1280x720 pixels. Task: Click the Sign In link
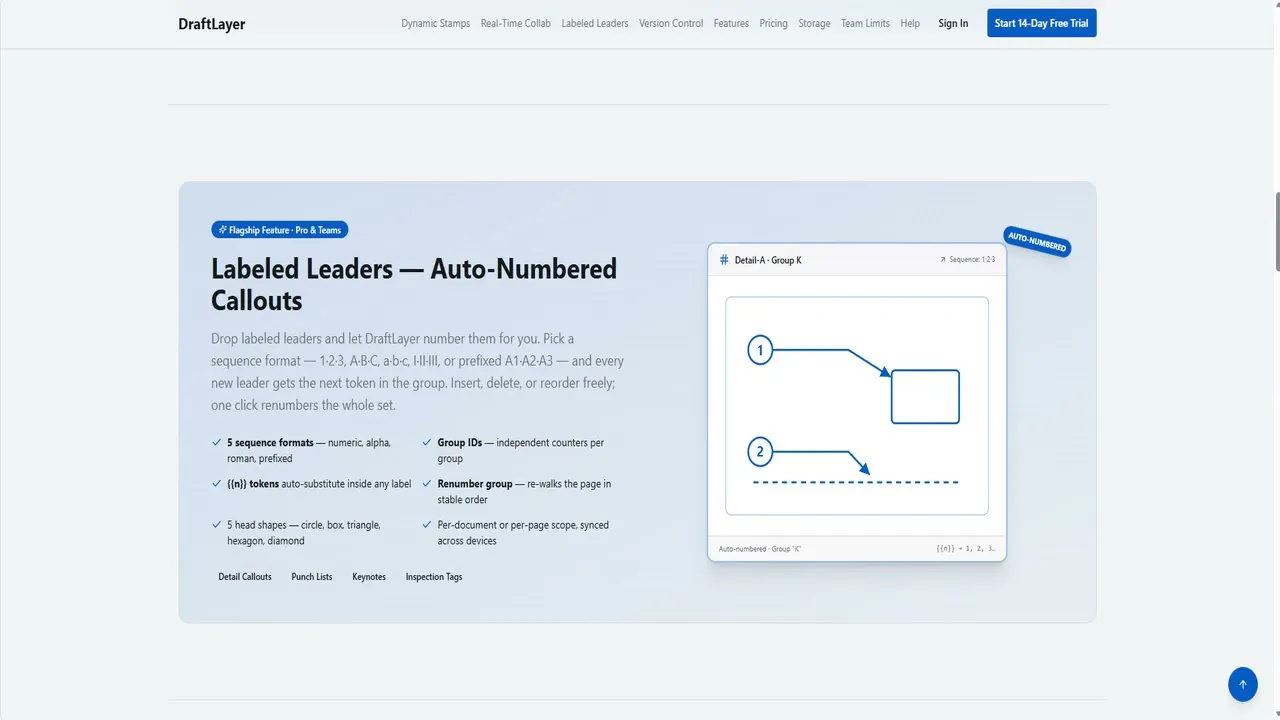point(953,23)
